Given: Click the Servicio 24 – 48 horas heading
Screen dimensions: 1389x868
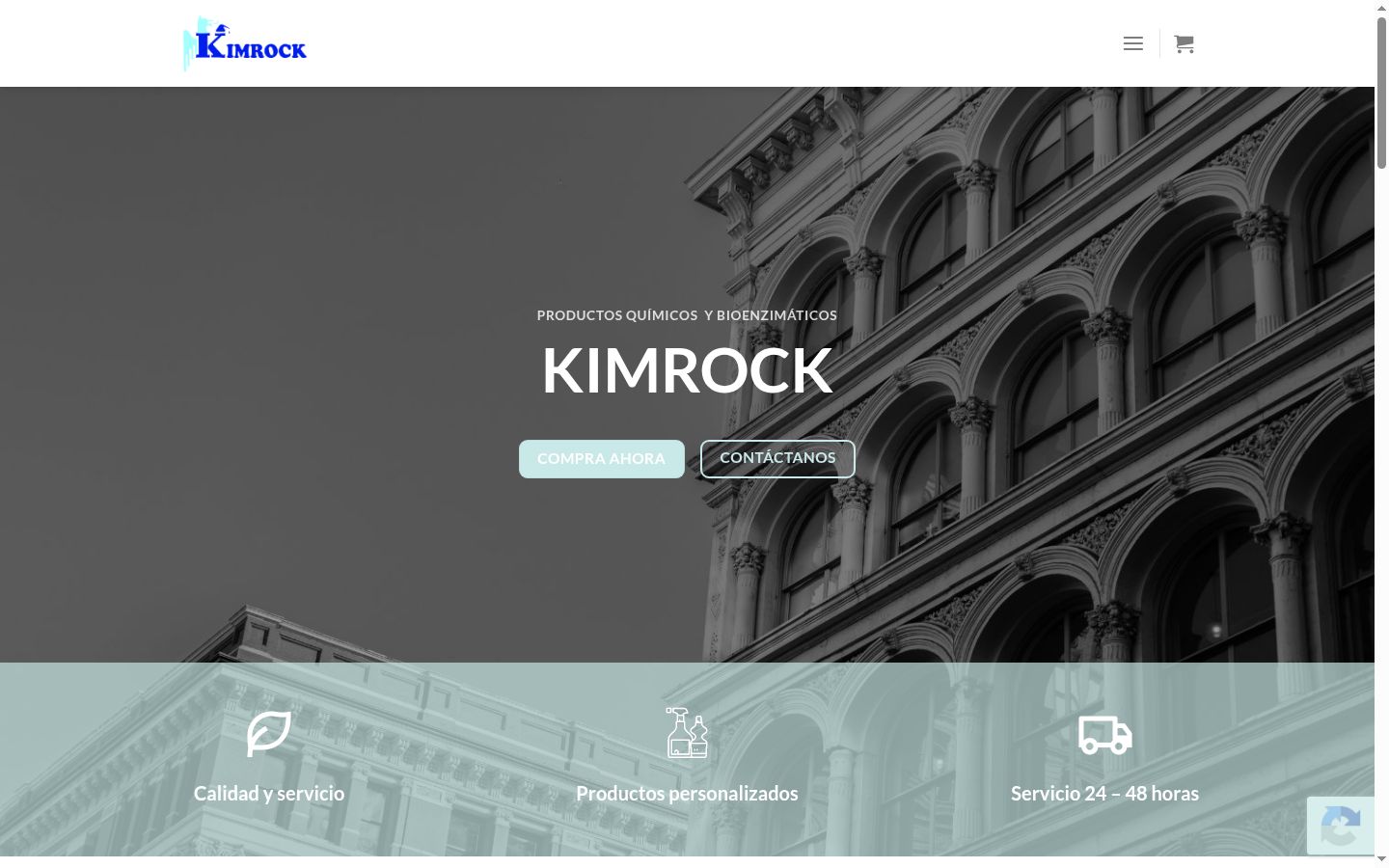Looking at the screenshot, I should (x=1105, y=794).
